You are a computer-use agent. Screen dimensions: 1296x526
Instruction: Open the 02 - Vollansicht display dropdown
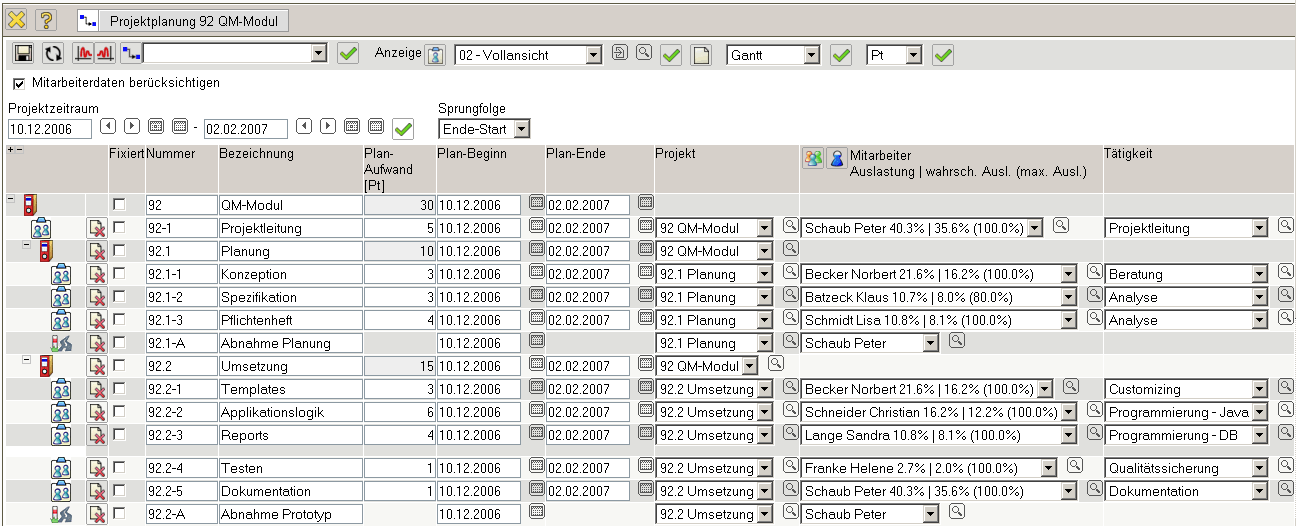coord(593,55)
